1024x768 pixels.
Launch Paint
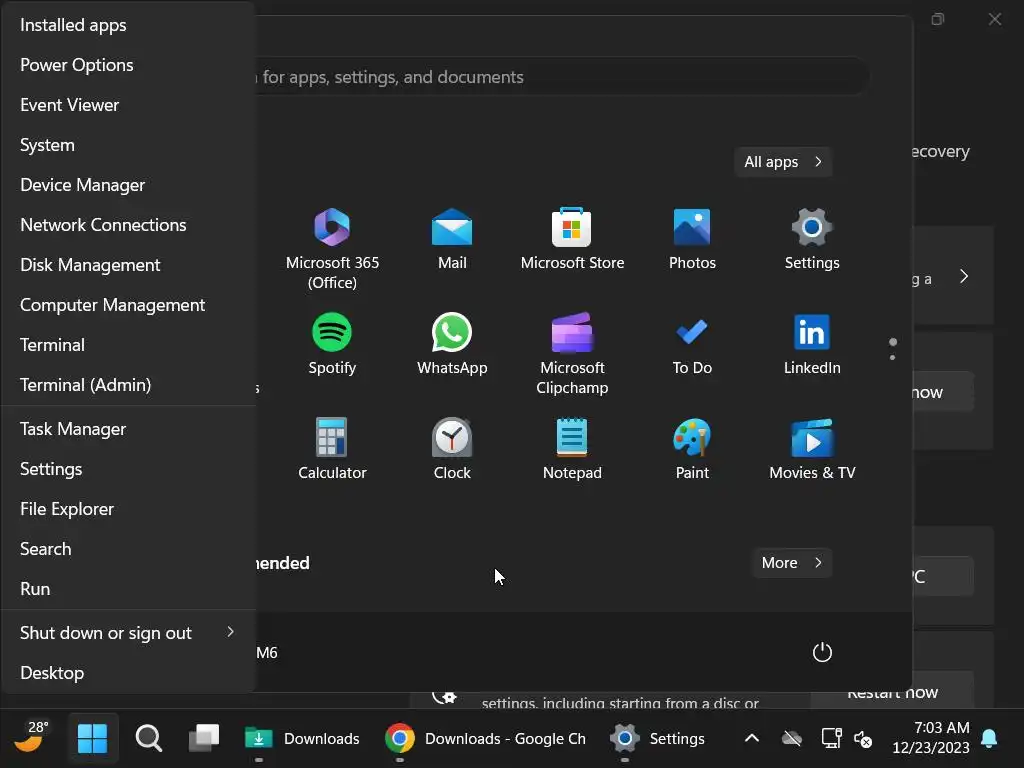692,449
